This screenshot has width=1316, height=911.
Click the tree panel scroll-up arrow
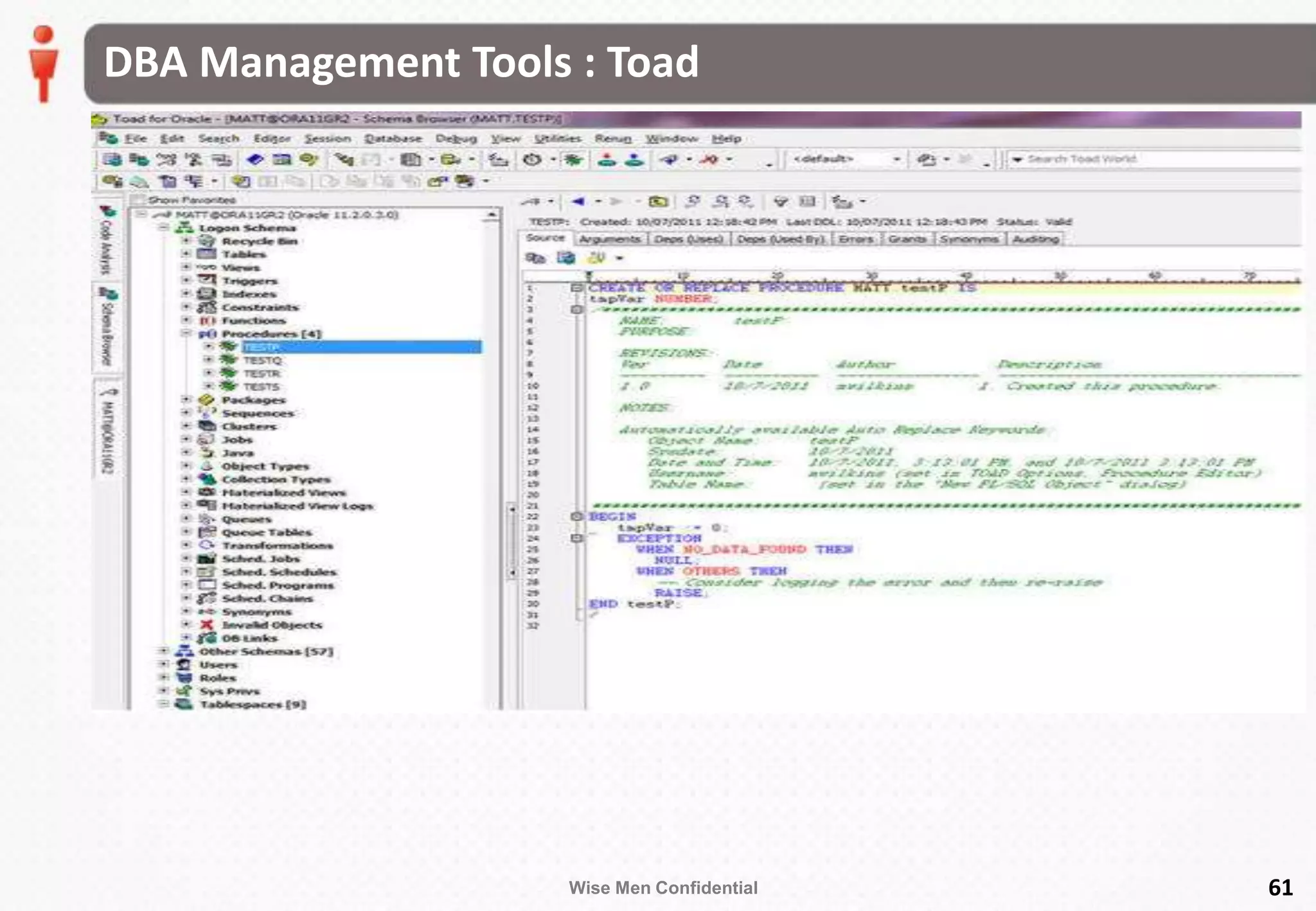(492, 214)
